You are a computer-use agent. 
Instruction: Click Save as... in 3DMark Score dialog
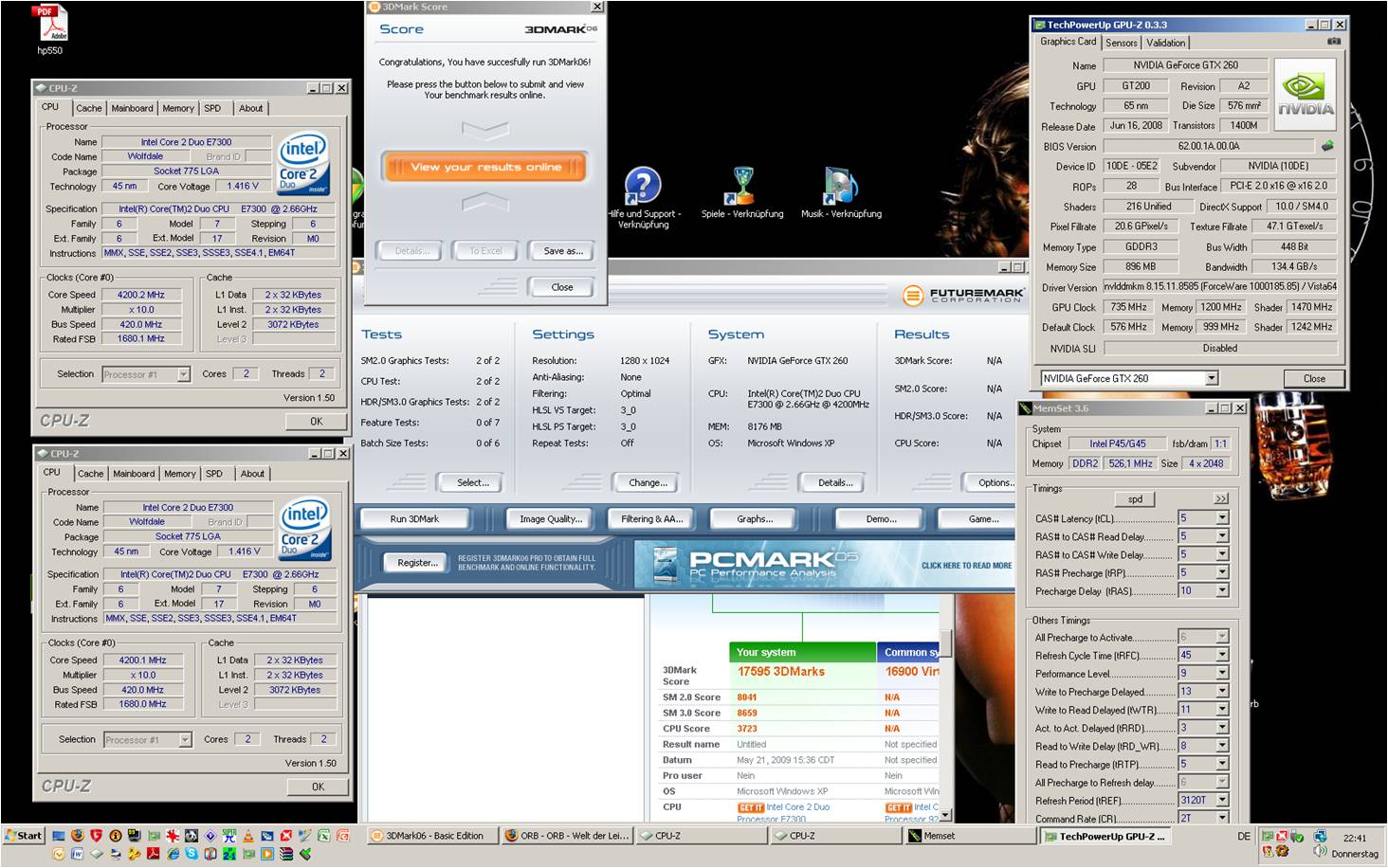coord(563,251)
